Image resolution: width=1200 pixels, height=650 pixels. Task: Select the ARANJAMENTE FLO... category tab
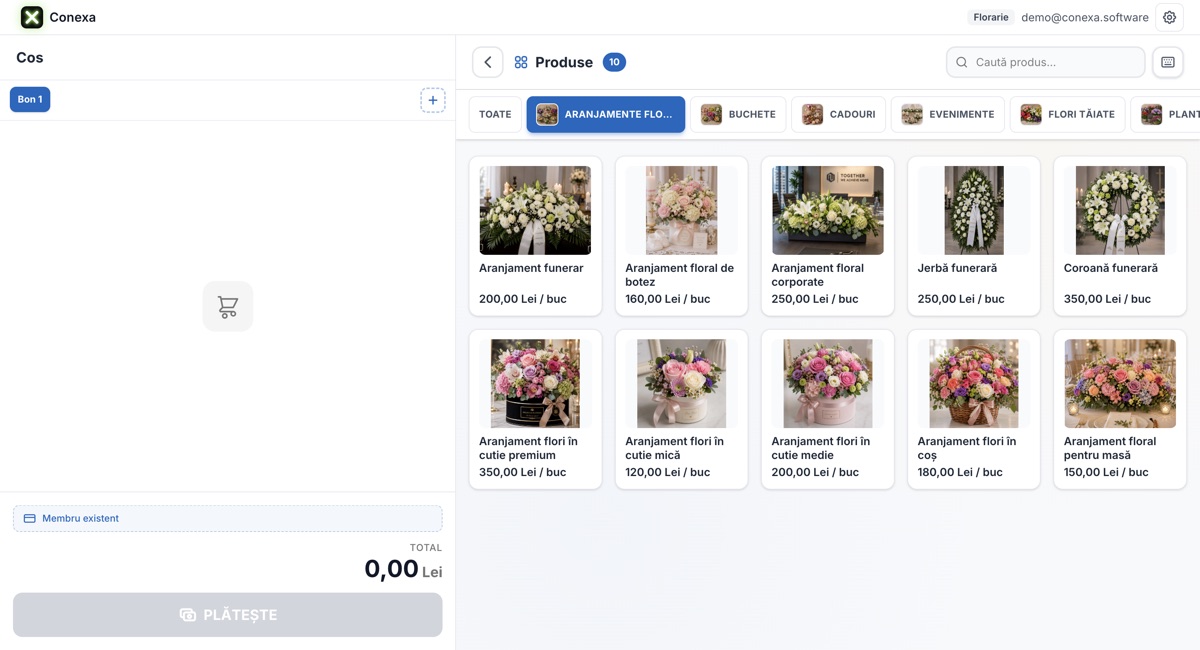(x=606, y=114)
